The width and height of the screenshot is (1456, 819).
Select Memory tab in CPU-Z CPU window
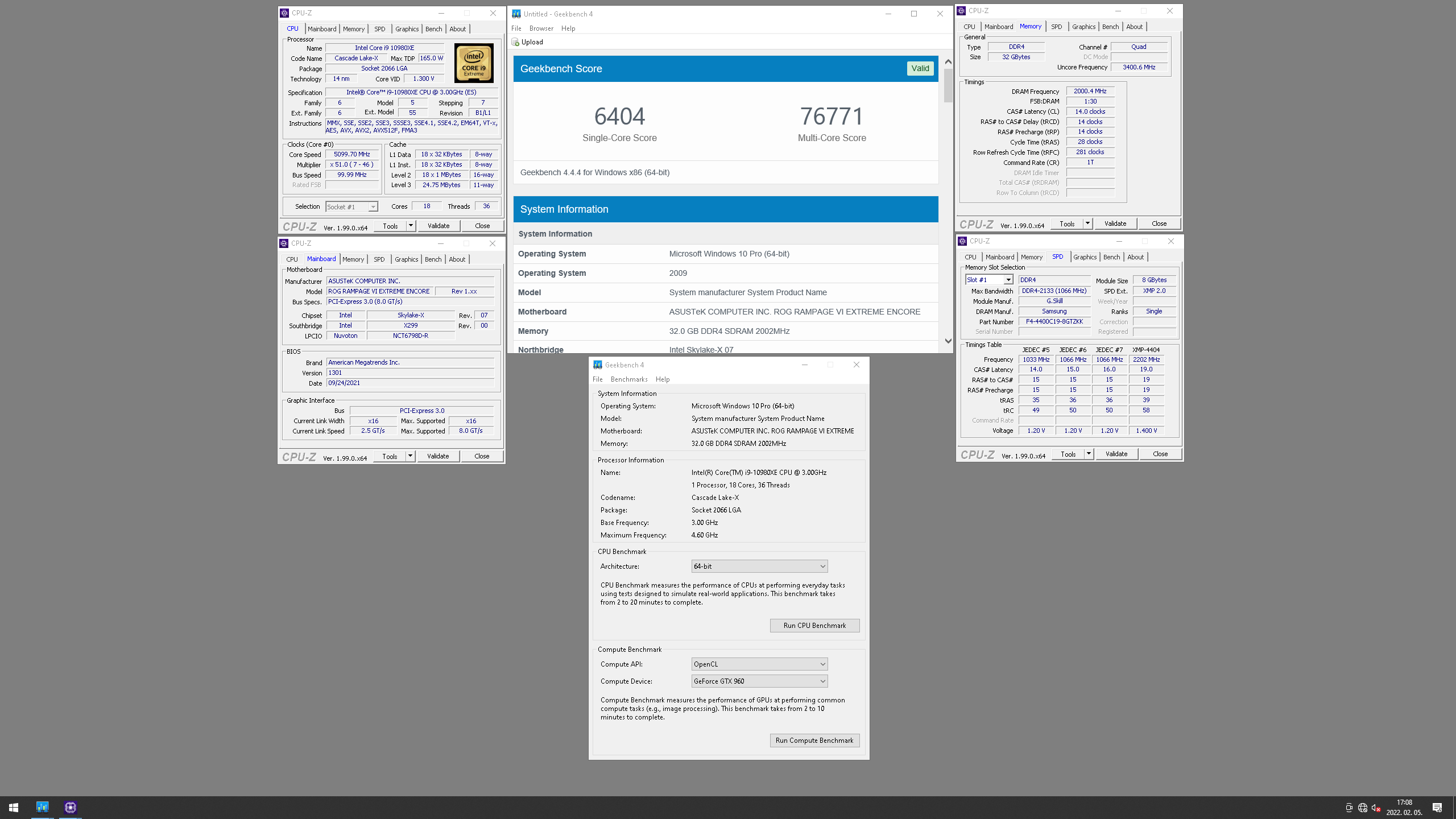click(x=354, y=29)
